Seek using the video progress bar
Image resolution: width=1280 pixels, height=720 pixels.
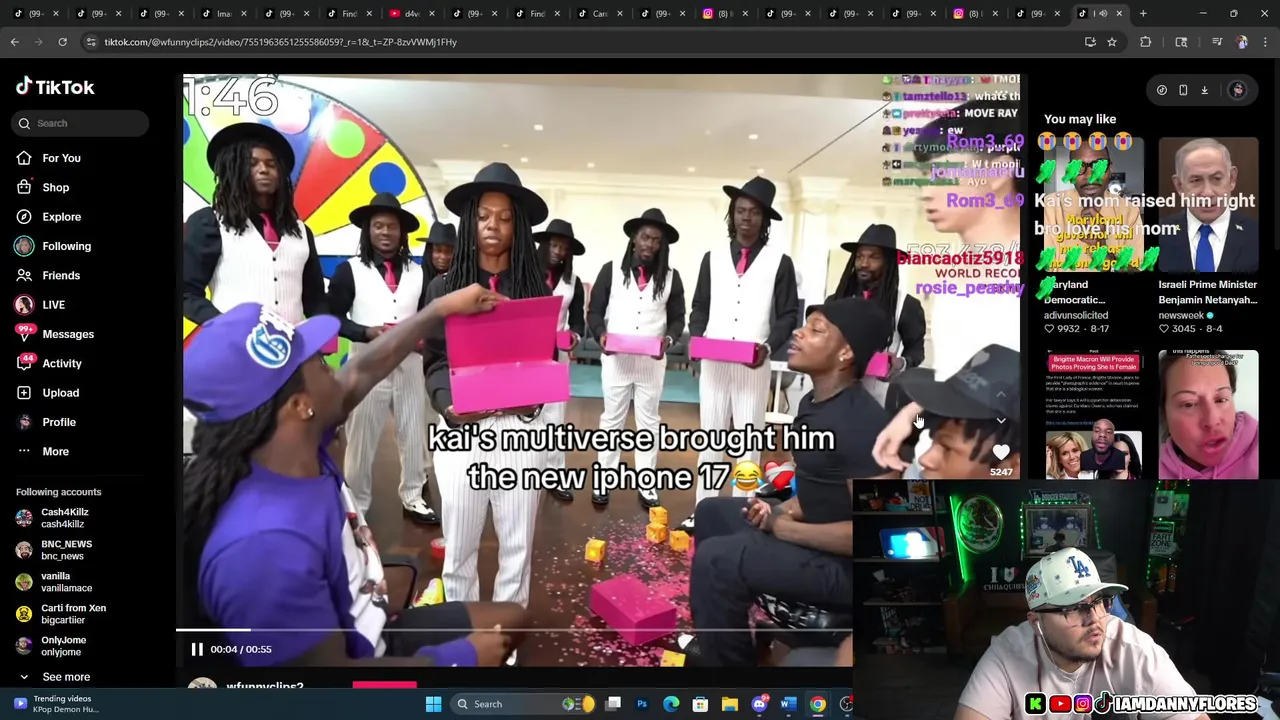[x=514, y=630]
